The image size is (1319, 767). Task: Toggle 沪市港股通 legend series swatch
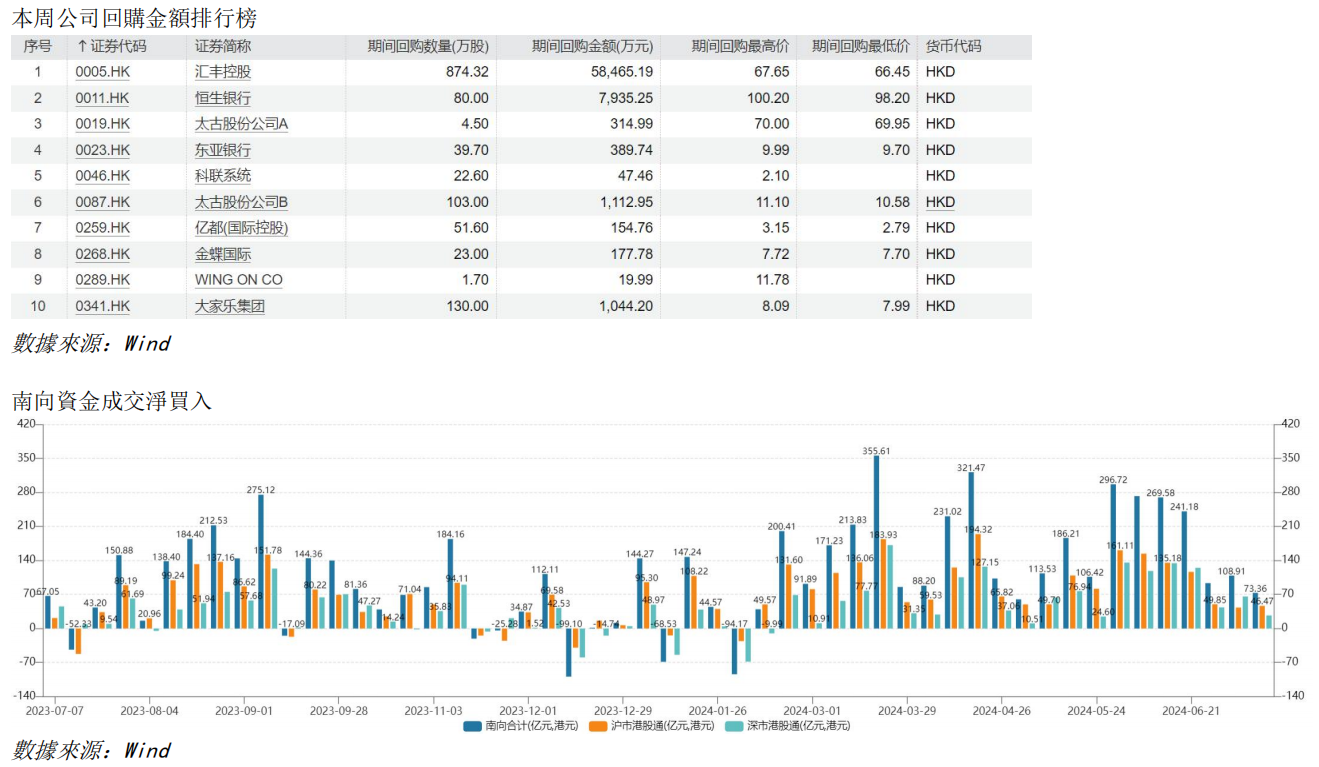click(x=599, y=725)
